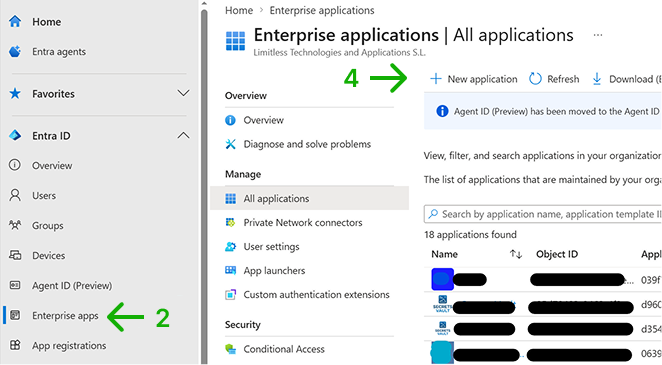Image resolution: width=662 pixels, height=365 pixels.
Task: Click the Object ID column header
Action: pyautogui.click(x=557, y=254)
